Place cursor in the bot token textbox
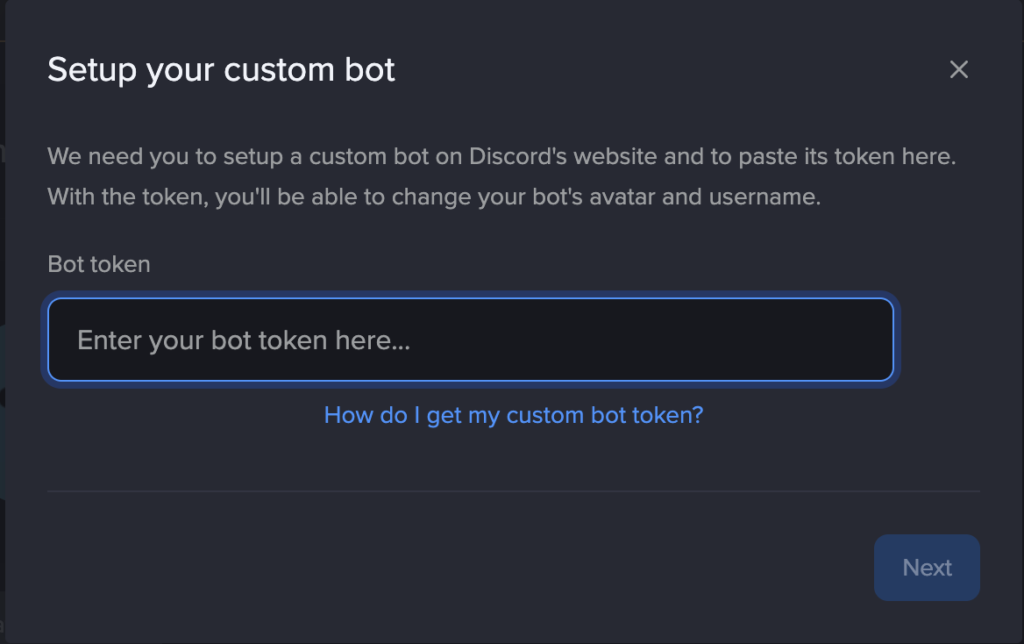This screenshot has height=644, width=1024. [x=470, y=340]
